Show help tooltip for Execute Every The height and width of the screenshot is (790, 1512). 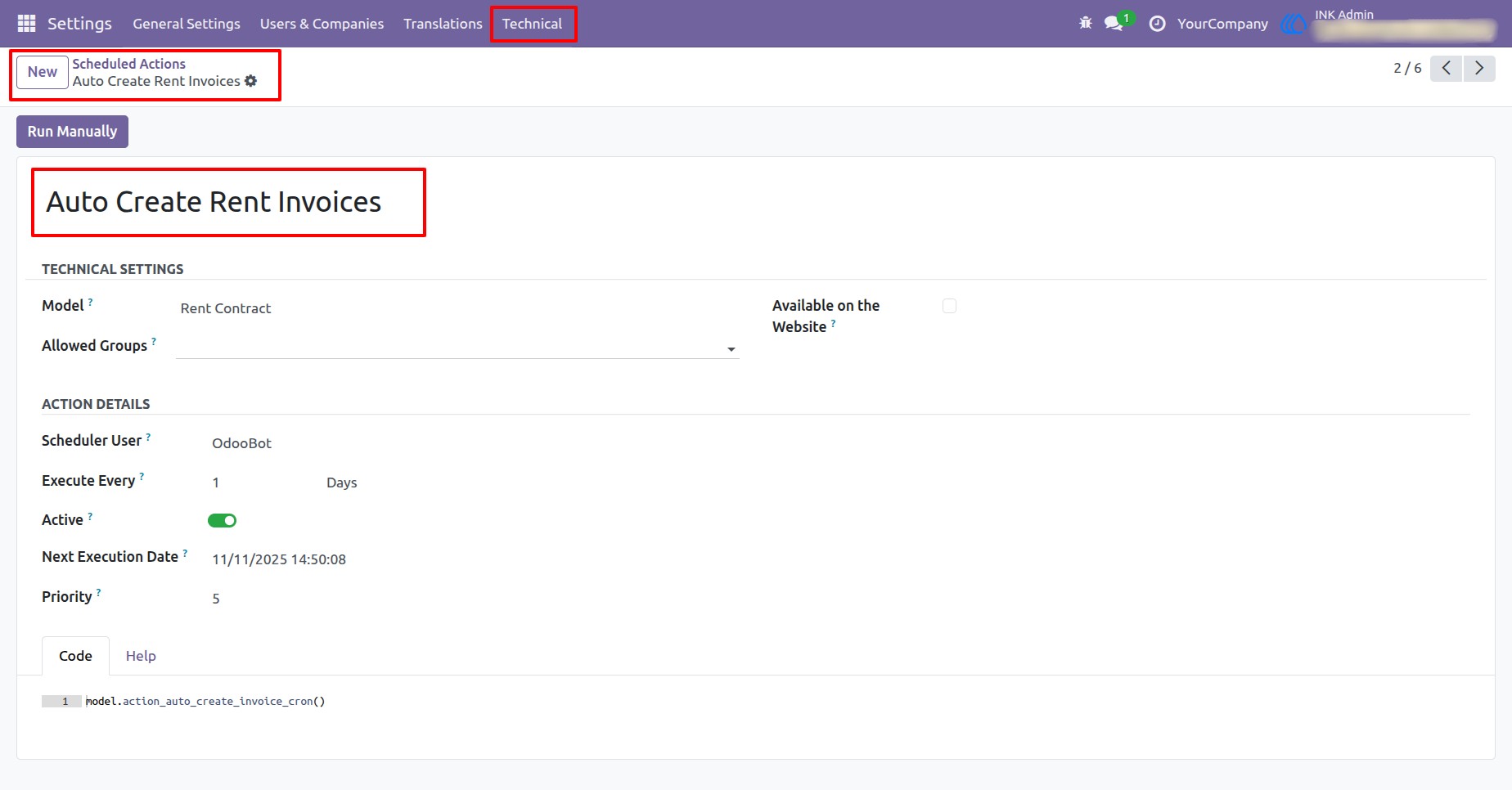[142, 477]
